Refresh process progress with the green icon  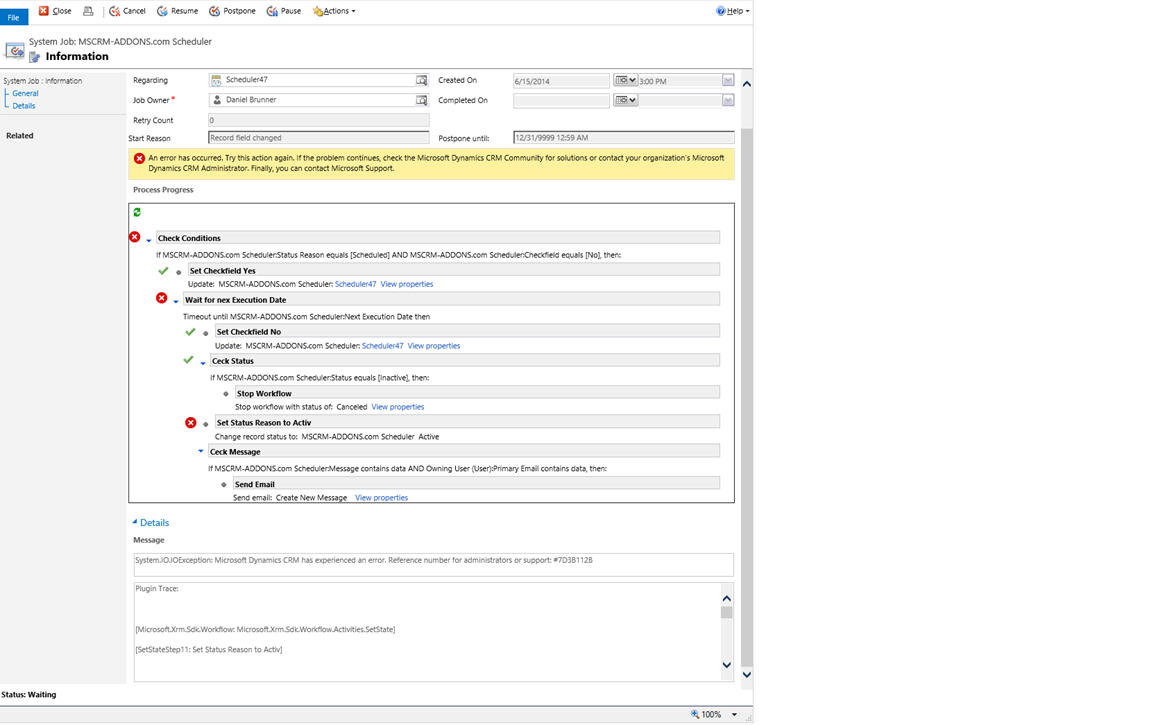pyautogui.click(x=137, y=212)
